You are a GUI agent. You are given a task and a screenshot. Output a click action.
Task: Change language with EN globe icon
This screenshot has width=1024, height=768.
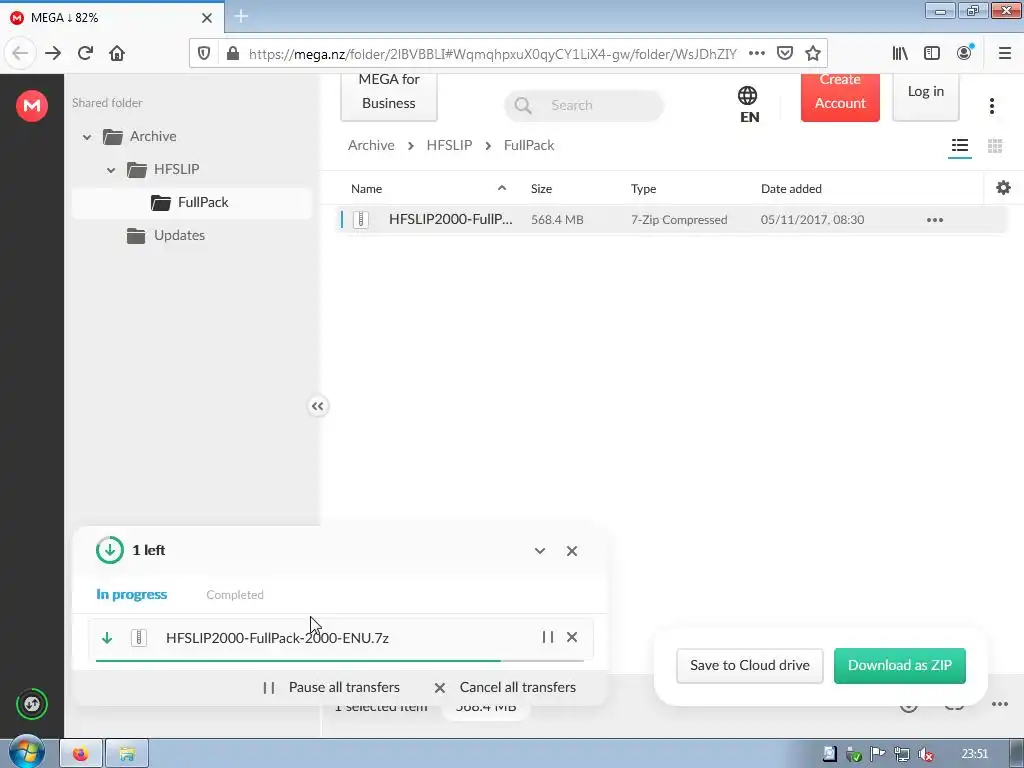pyautogui.click(x=748, y=104)
